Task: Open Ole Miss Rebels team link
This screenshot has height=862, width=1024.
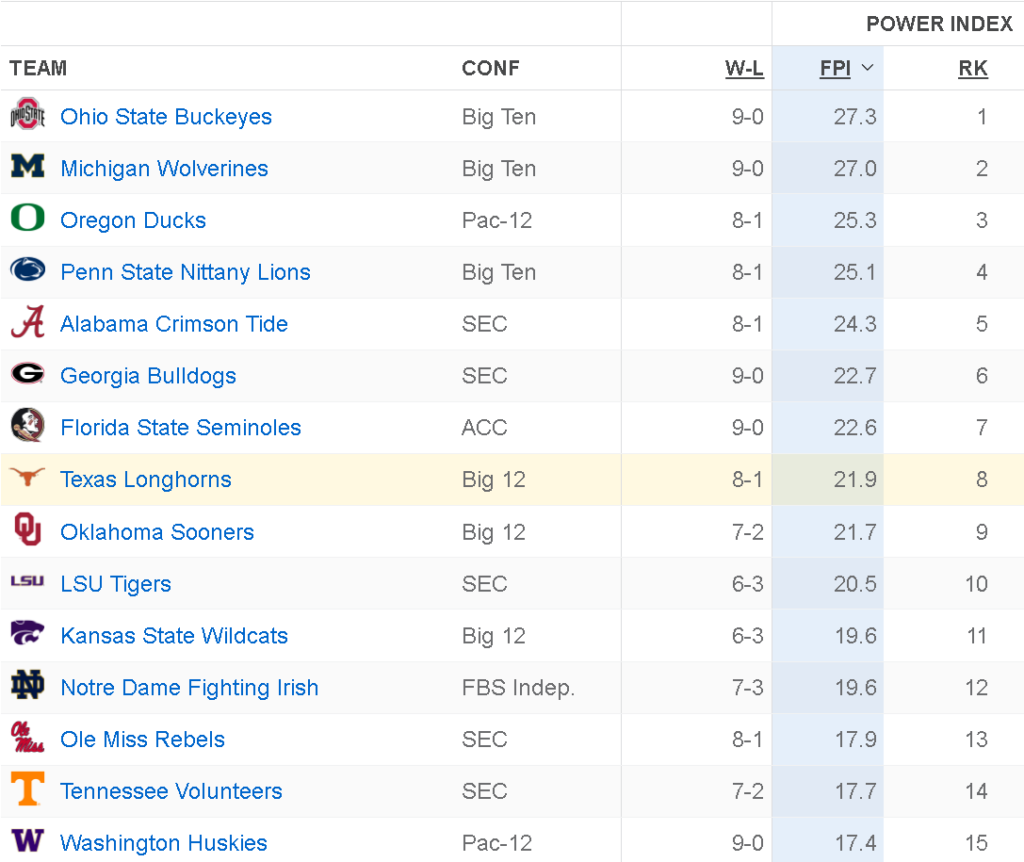Action: 142,739
